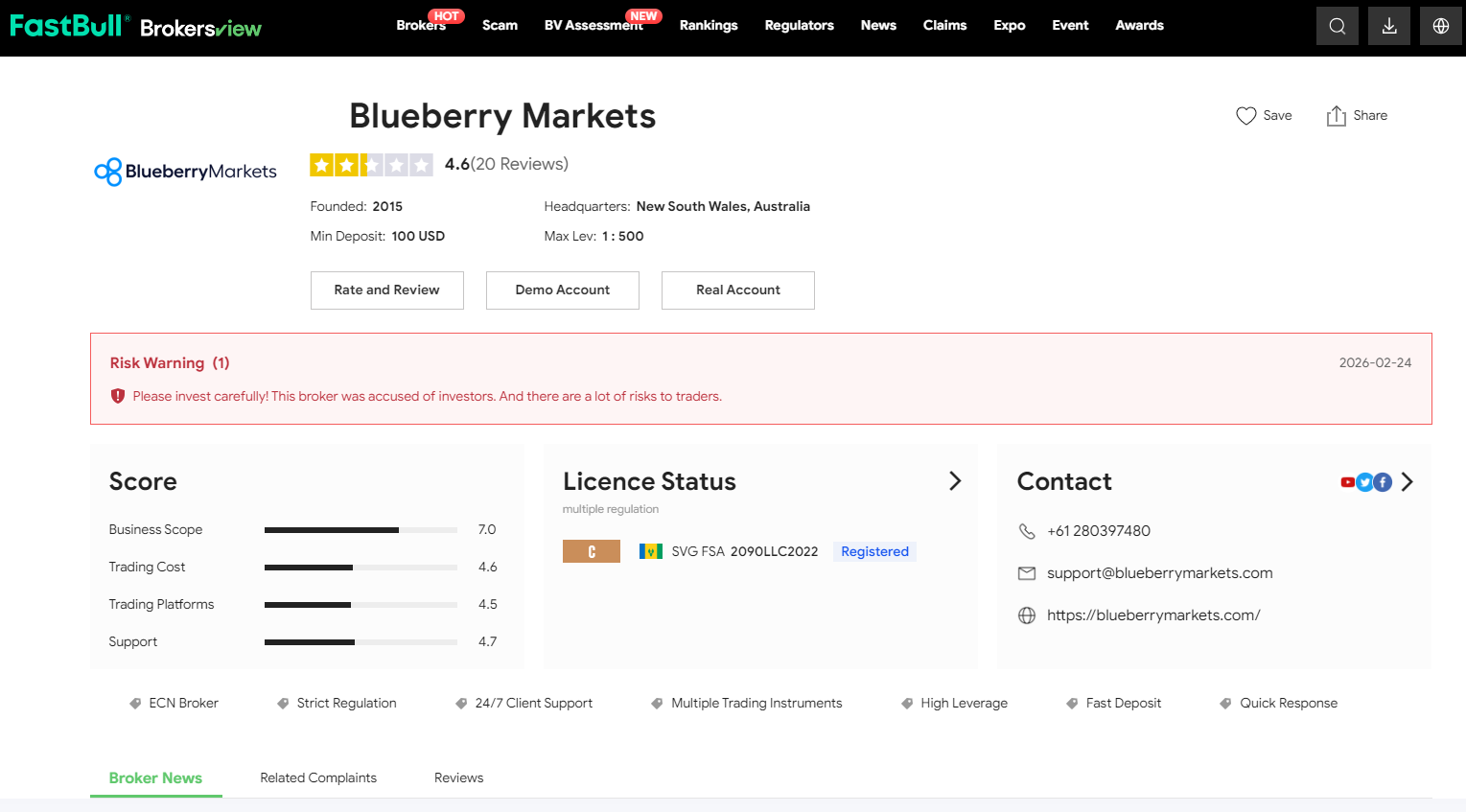Open a Demo Account

coord(562,290)
